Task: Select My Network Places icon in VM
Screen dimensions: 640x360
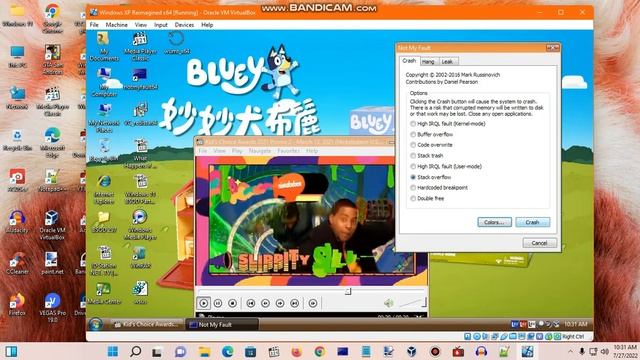Action: click(x=104, y=118)
